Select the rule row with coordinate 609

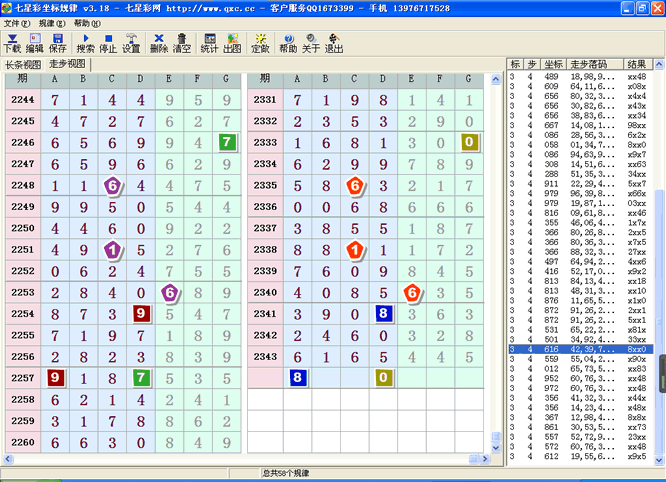pyautogui.click(x=580, y=86)
